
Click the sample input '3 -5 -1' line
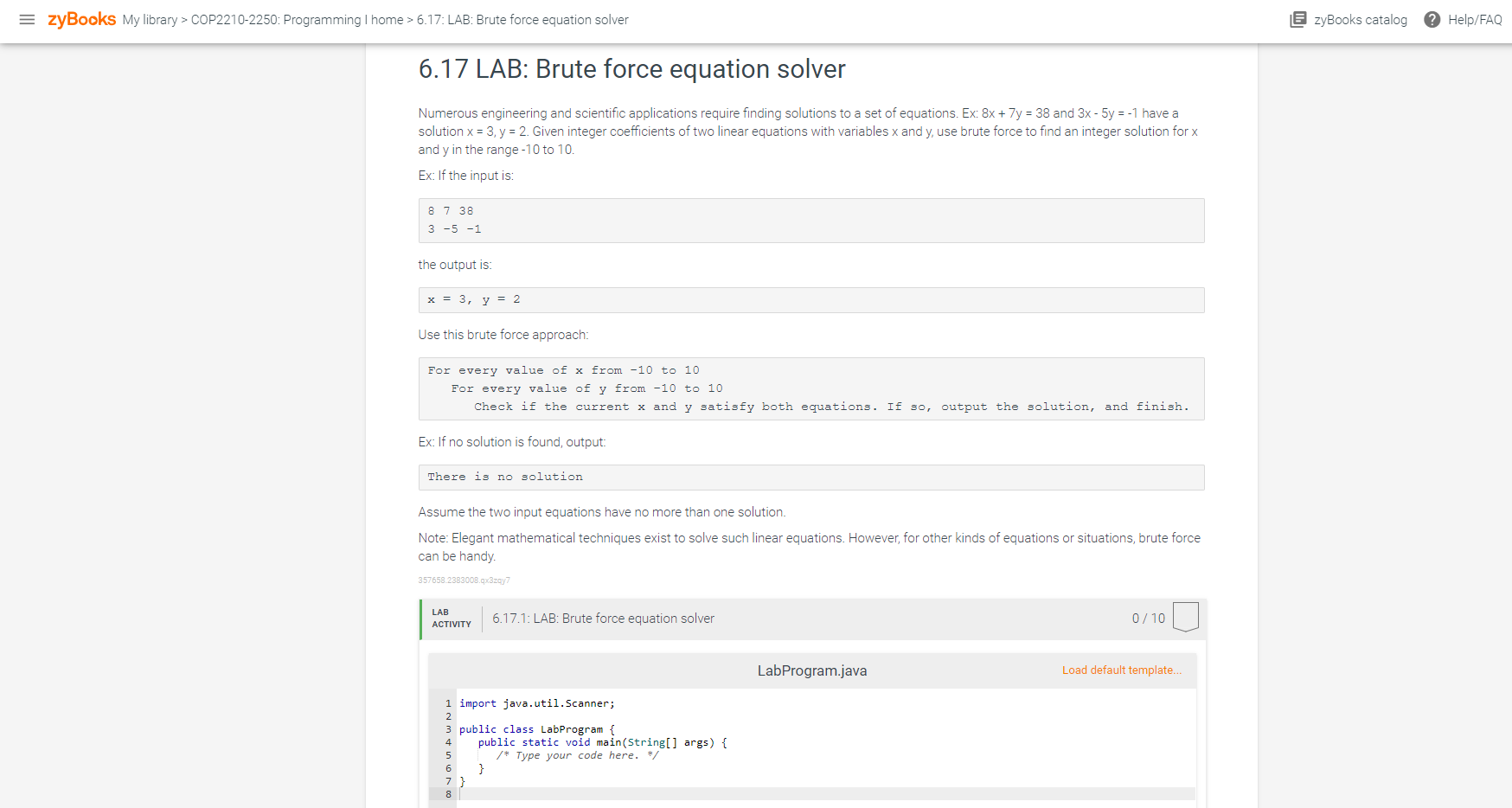(x=454, y=229)
